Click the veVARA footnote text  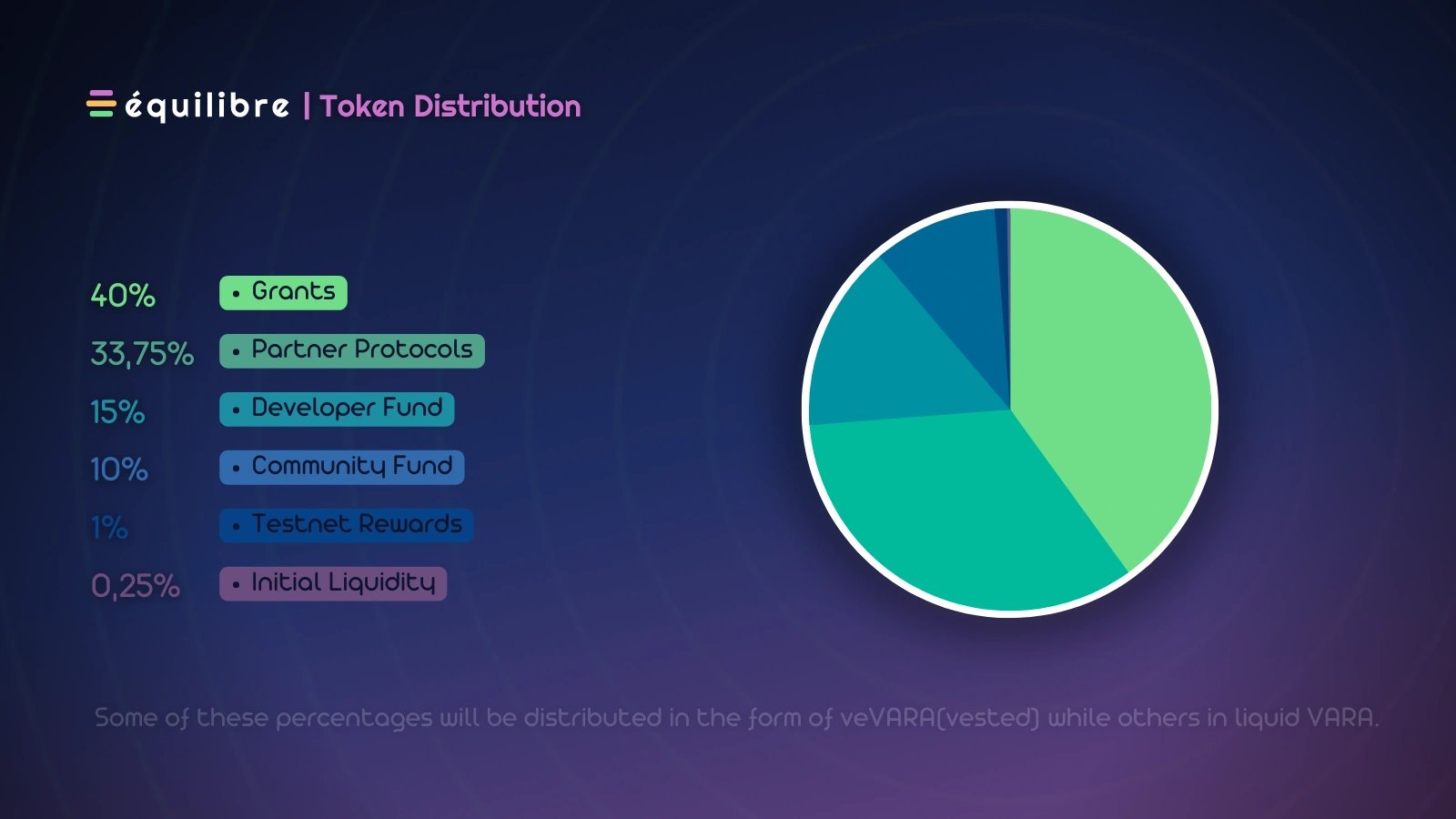click(x=736, y=718)
